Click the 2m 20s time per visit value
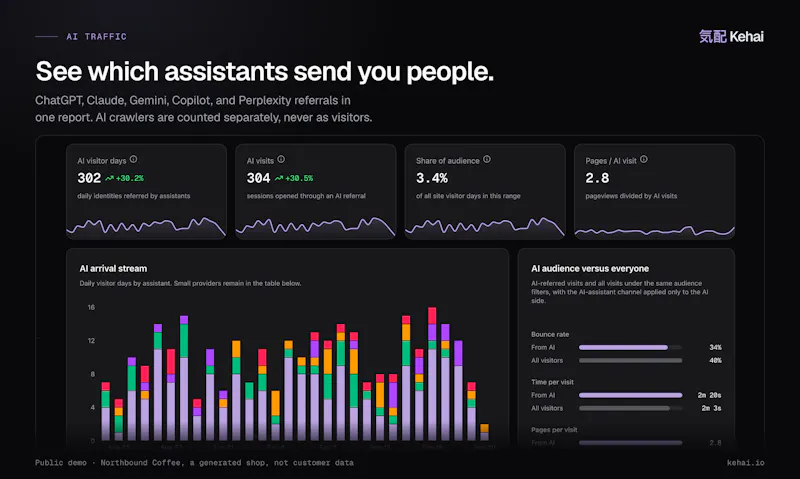 click(x=709, y=395)
